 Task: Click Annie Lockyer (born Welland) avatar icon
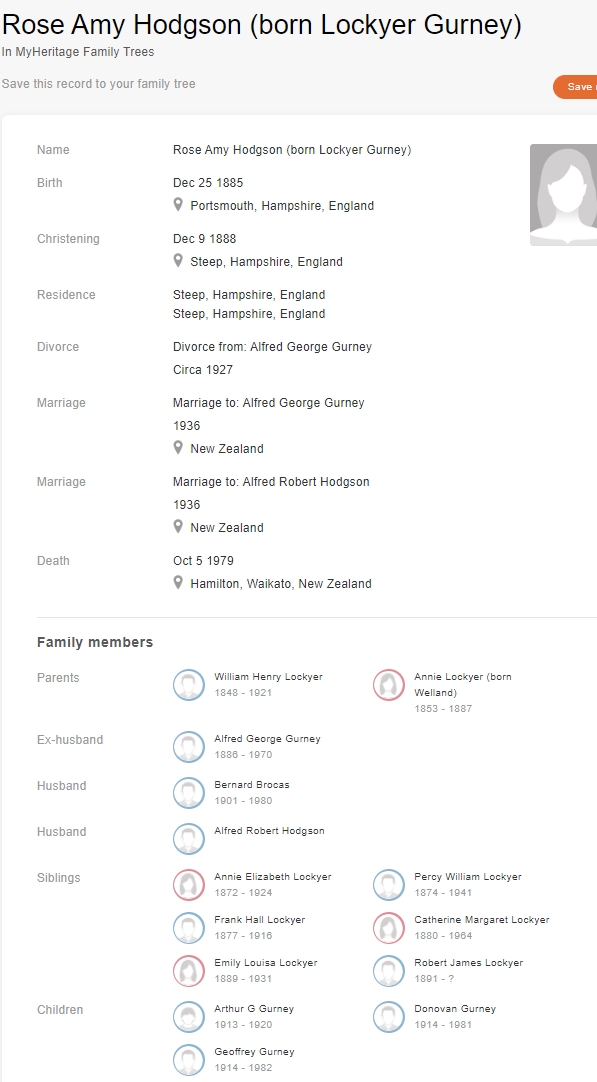tap(389, 685)
